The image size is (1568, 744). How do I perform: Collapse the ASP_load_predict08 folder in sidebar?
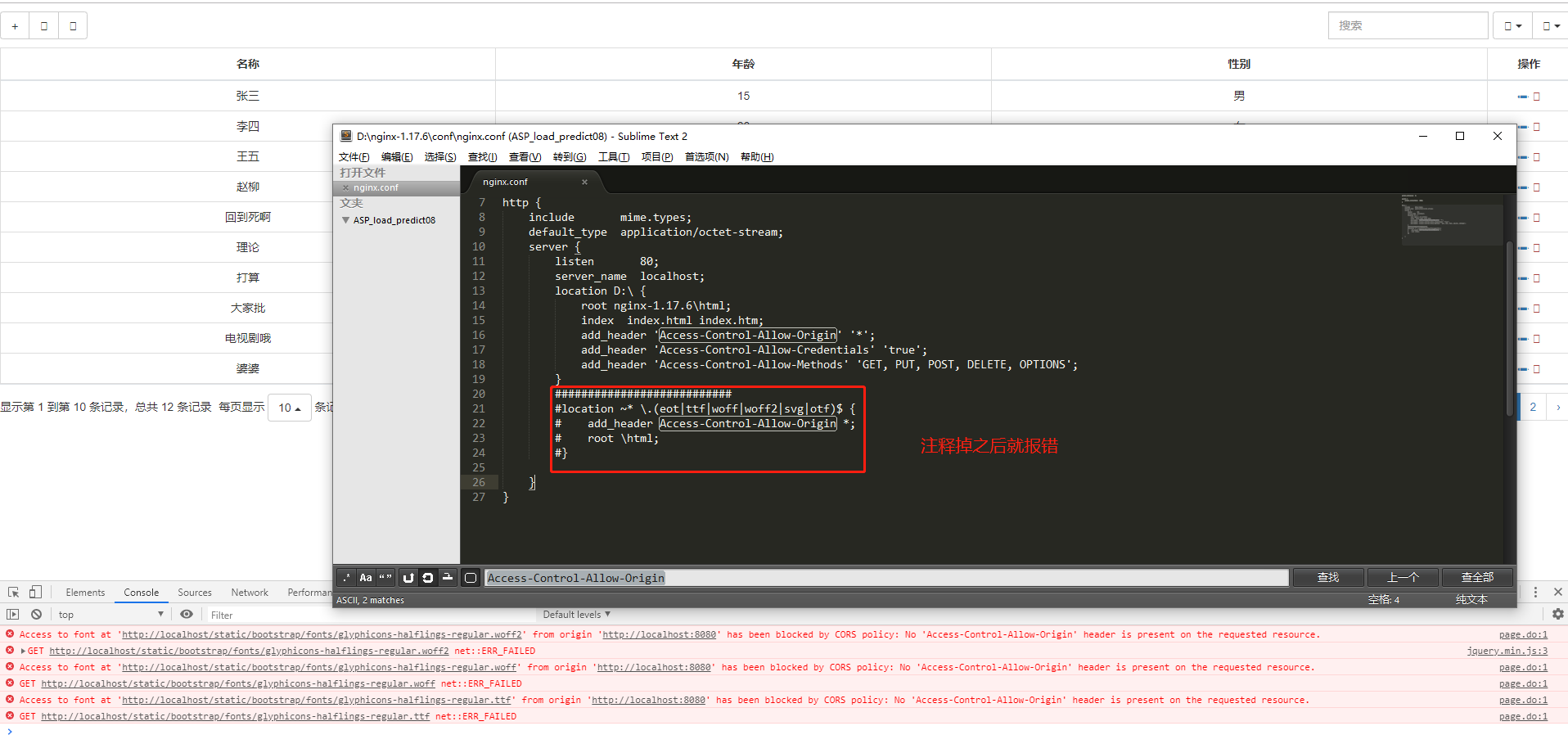tap(347, 219)
